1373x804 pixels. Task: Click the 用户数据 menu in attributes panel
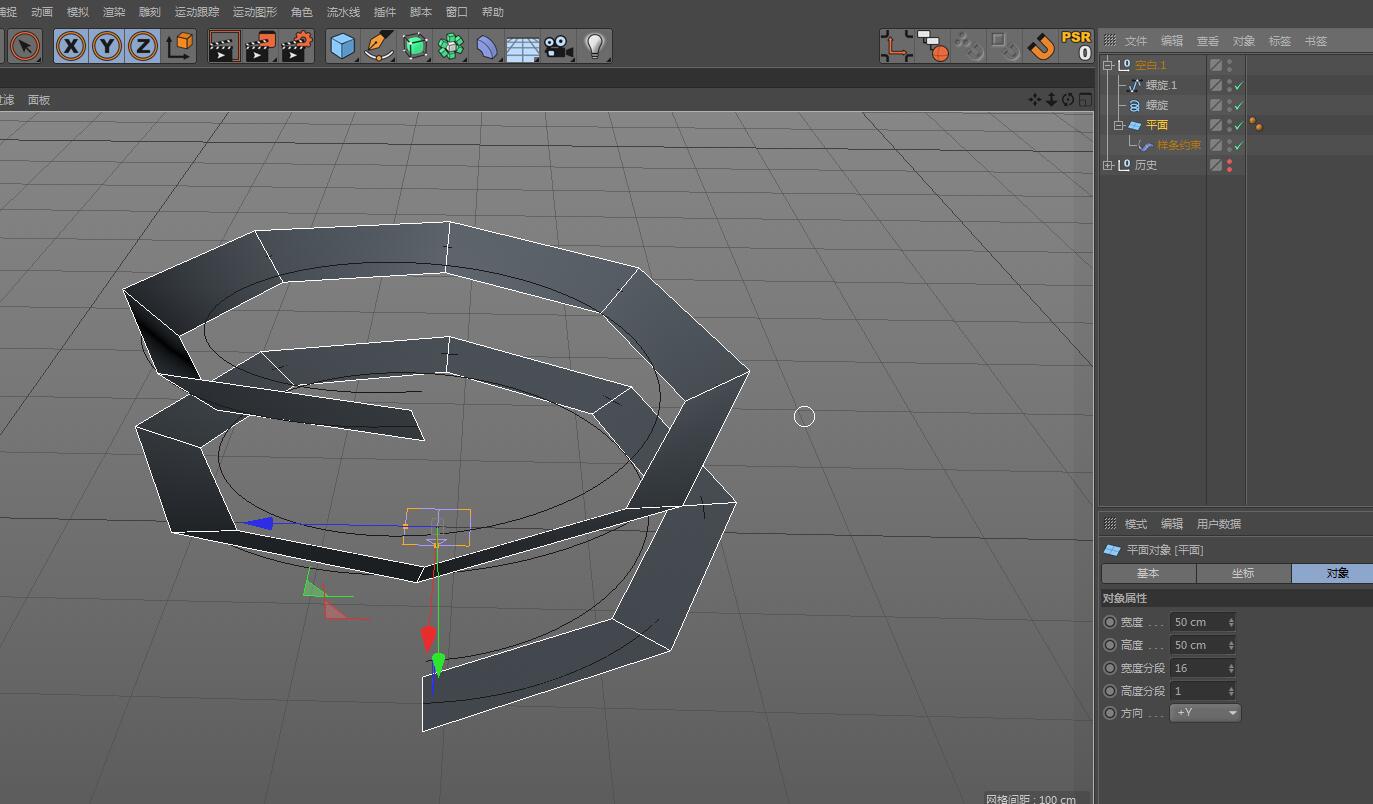pyautogui.click(x=1218, y=524)
